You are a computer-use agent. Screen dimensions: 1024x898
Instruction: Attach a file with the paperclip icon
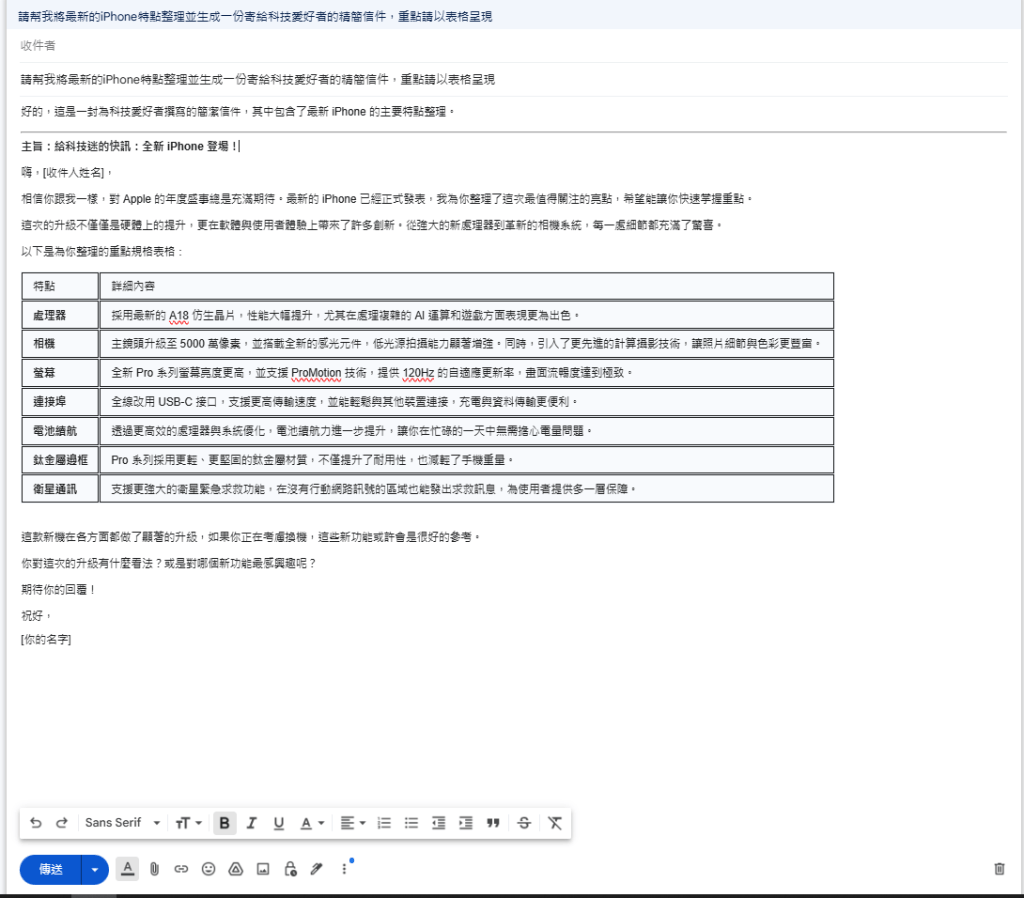point(155,869)
